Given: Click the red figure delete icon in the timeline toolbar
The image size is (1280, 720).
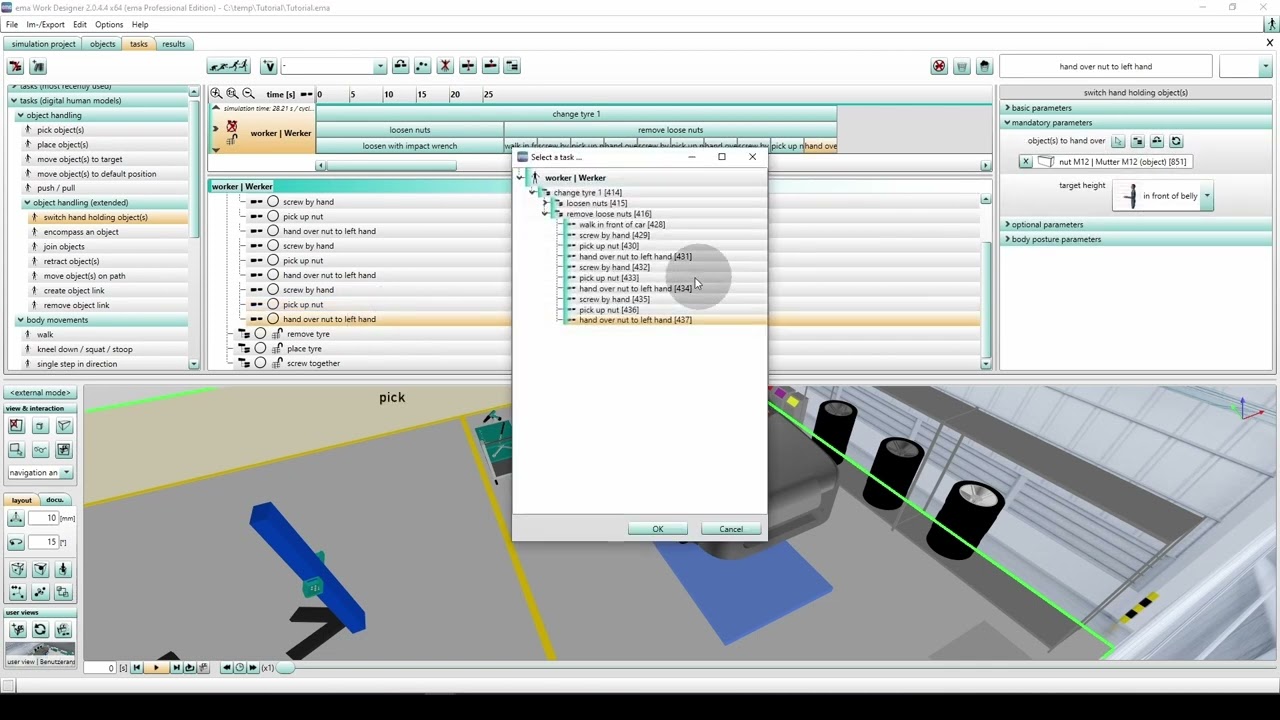Looking at the screenshot, I should 445,66.
